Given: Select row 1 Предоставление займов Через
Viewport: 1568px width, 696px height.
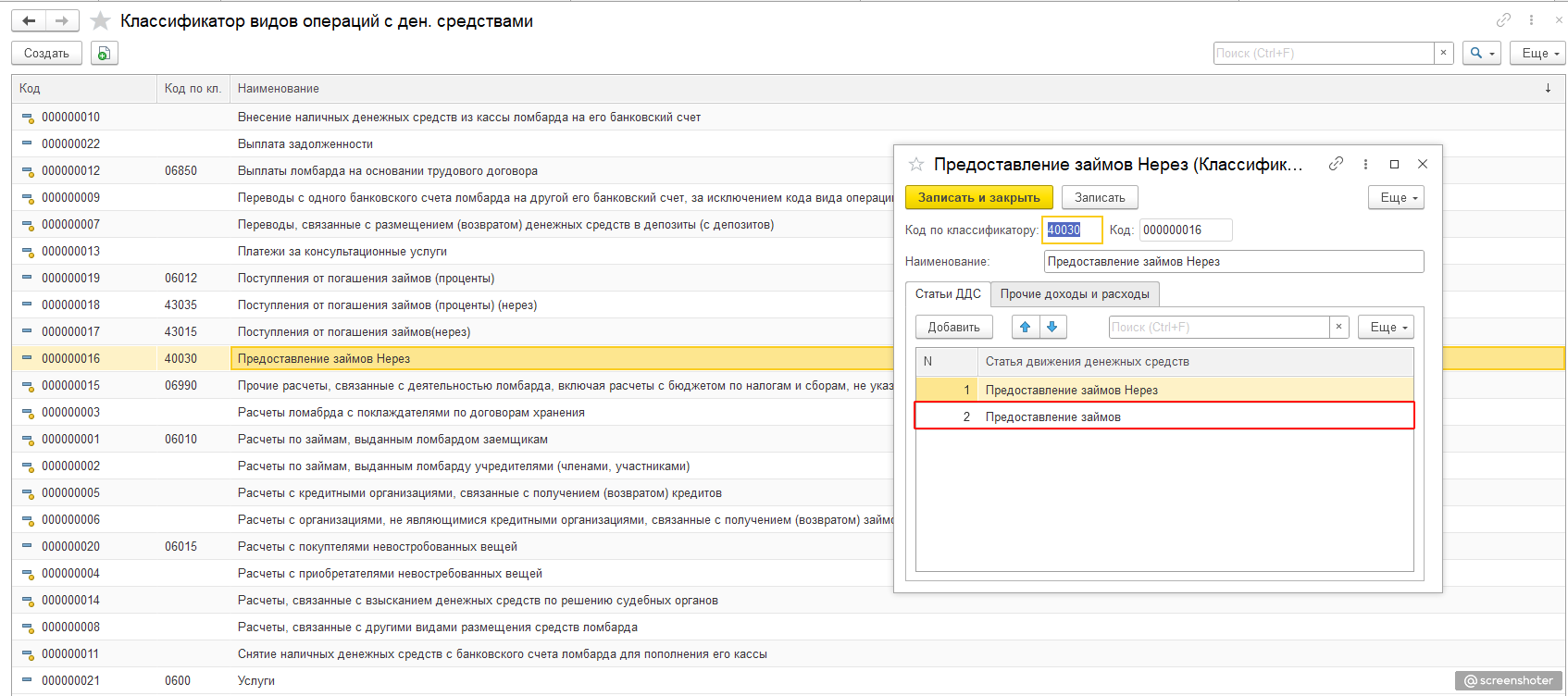Looking at the screenshot, I should tap(1164, 390).
